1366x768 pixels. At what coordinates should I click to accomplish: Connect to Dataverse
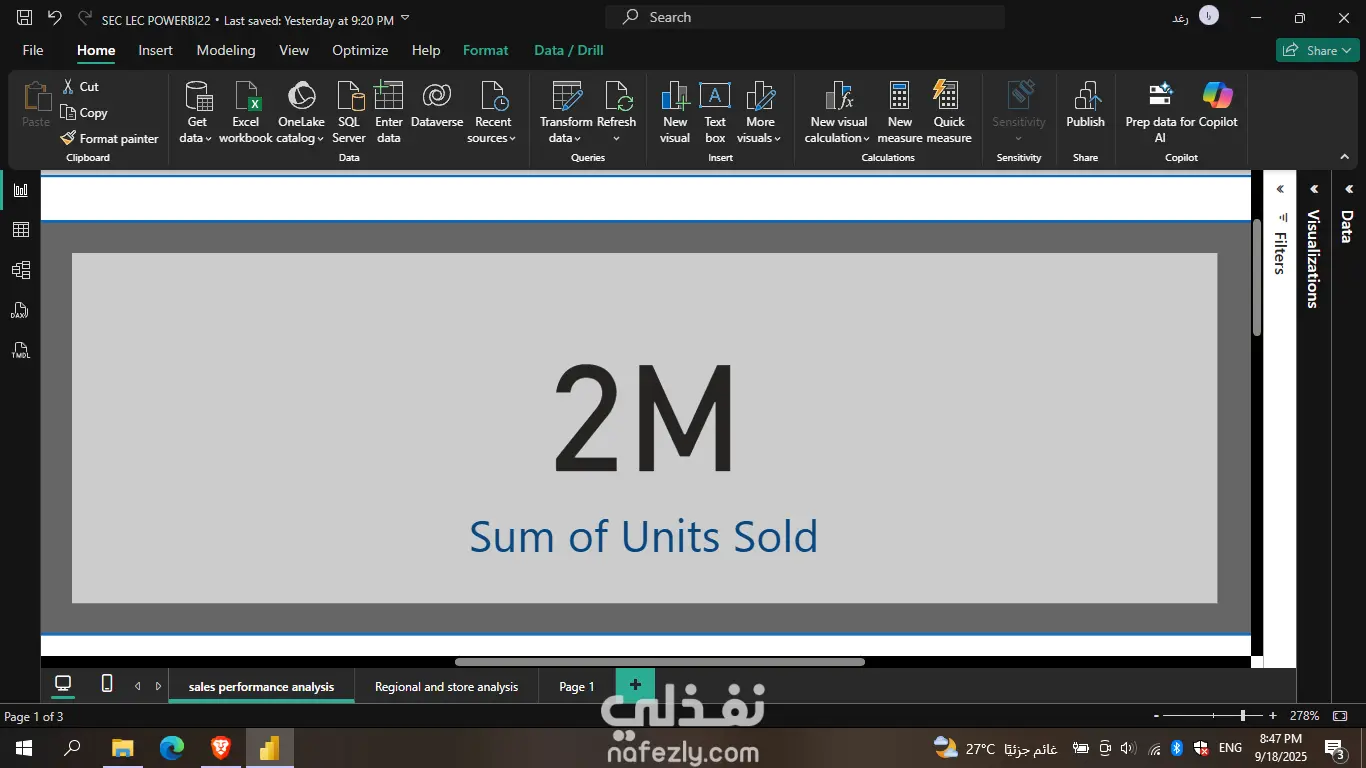tap(437, 105)
